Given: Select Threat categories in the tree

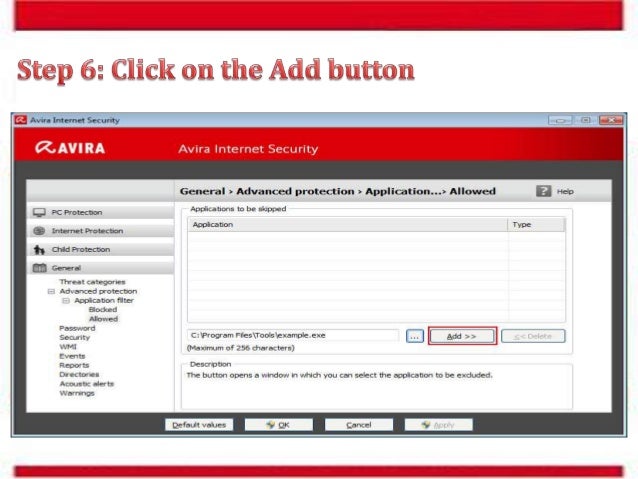Looking at the screenshot, I should coord(92,282).
